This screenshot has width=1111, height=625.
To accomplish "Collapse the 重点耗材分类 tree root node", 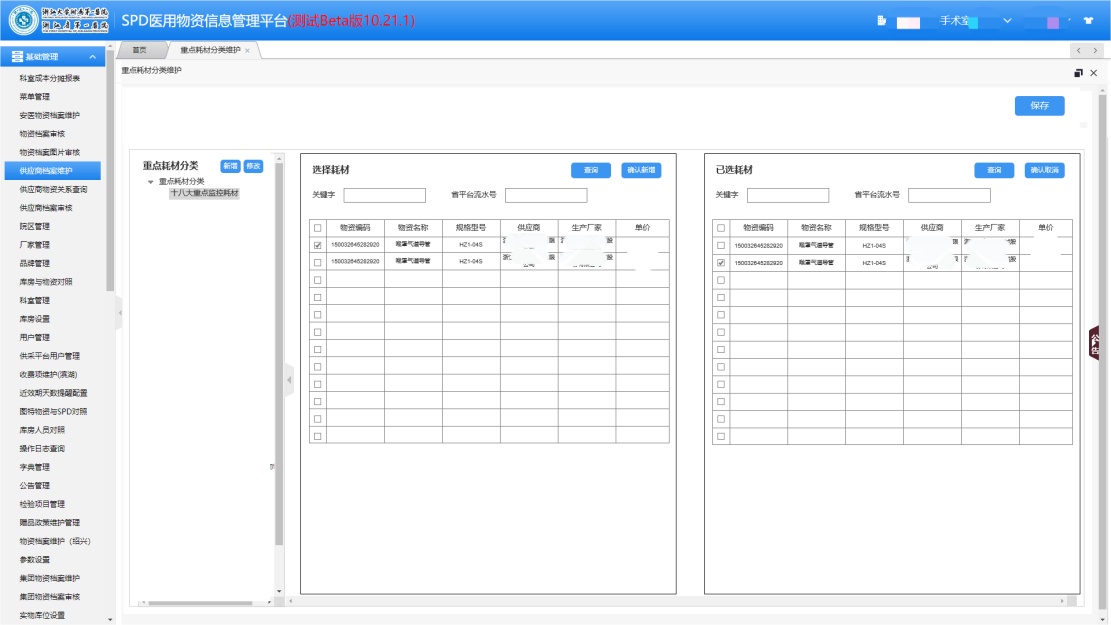I will pyautogui.click(x=151, y=182).
